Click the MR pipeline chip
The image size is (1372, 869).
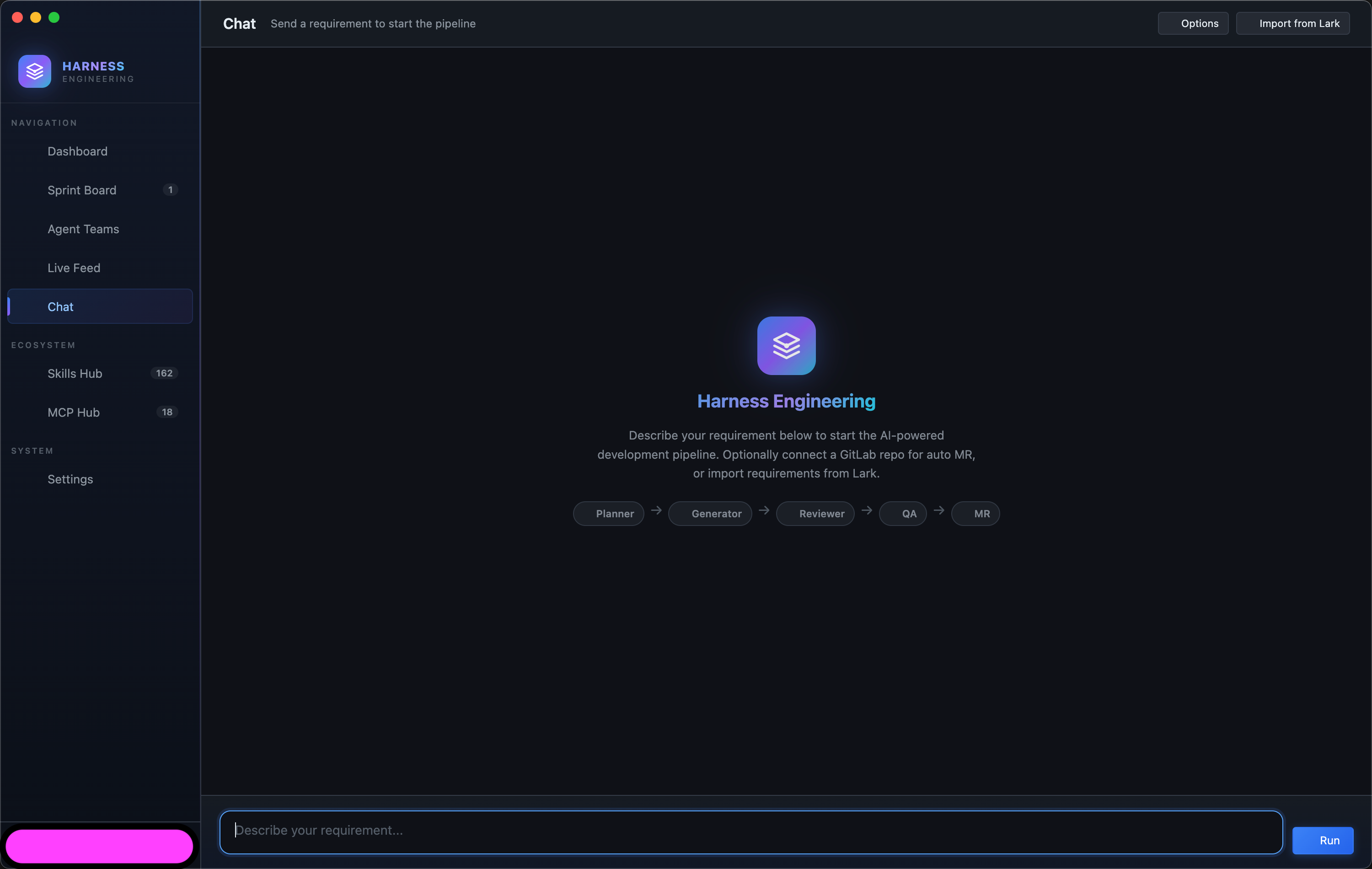[975, 514]
